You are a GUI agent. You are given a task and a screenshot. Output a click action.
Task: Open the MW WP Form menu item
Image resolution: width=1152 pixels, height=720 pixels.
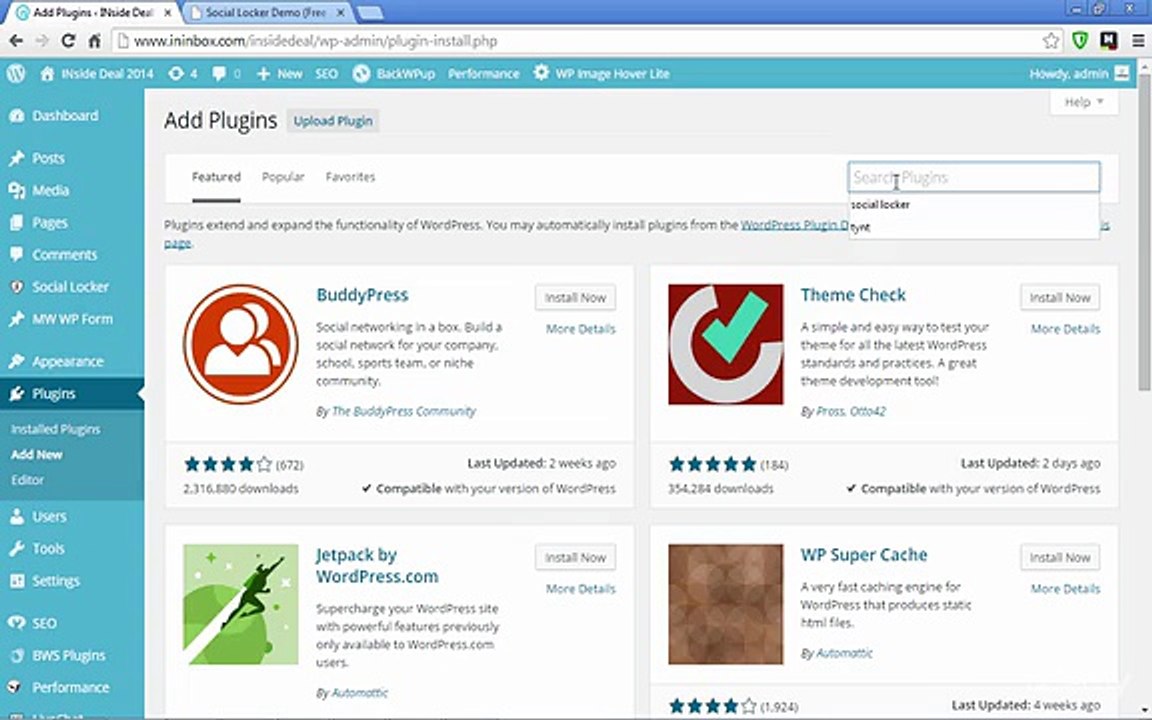coord(72,319)
